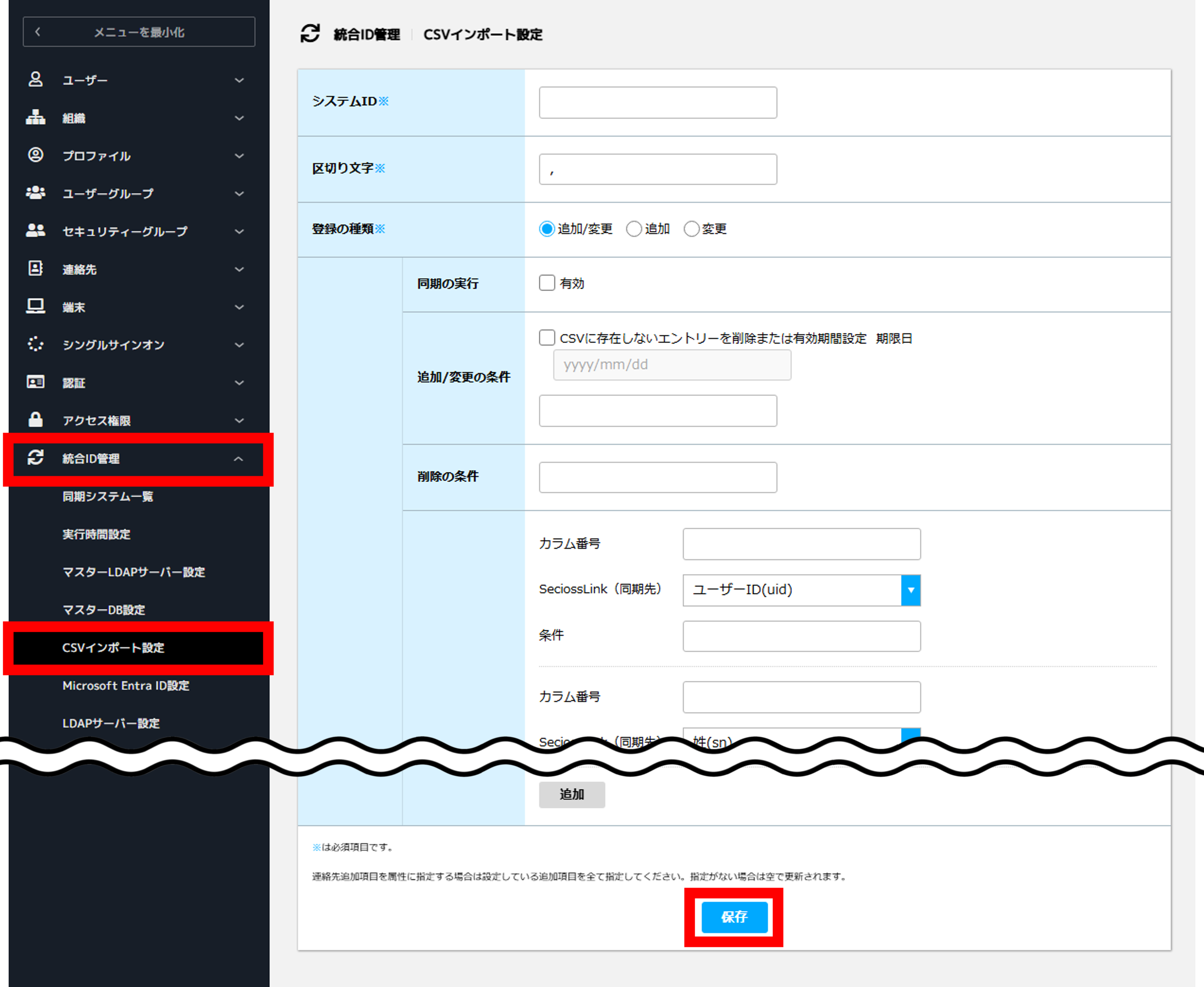Click the second カラム番号 input field
This screenshot has height=987, width=1204.
tap(802, 697)
